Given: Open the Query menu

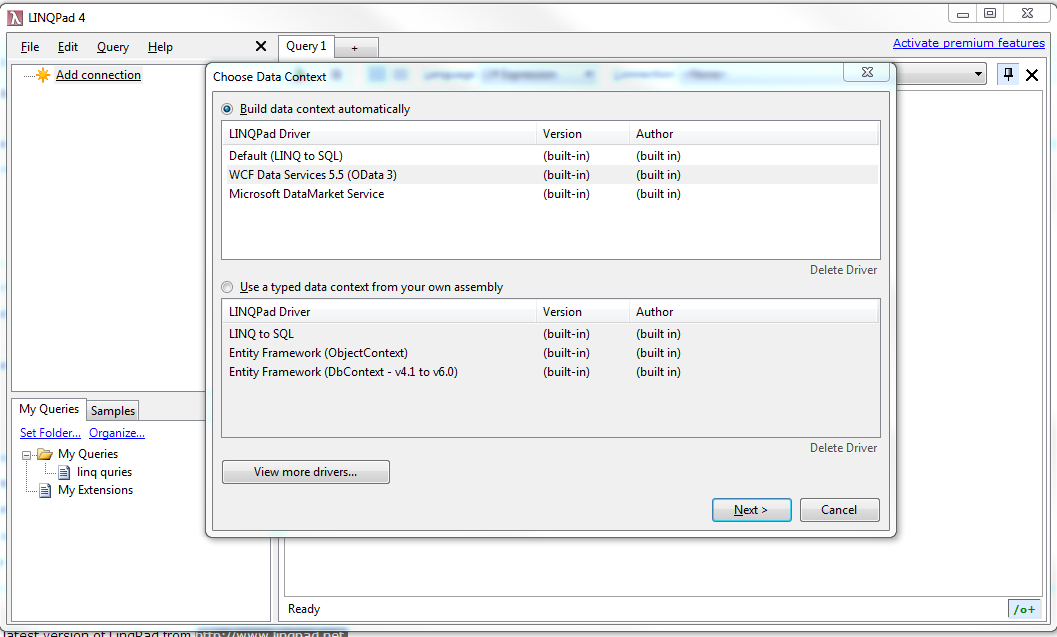Looking at the screenshot, I should [x=113, y=47].
